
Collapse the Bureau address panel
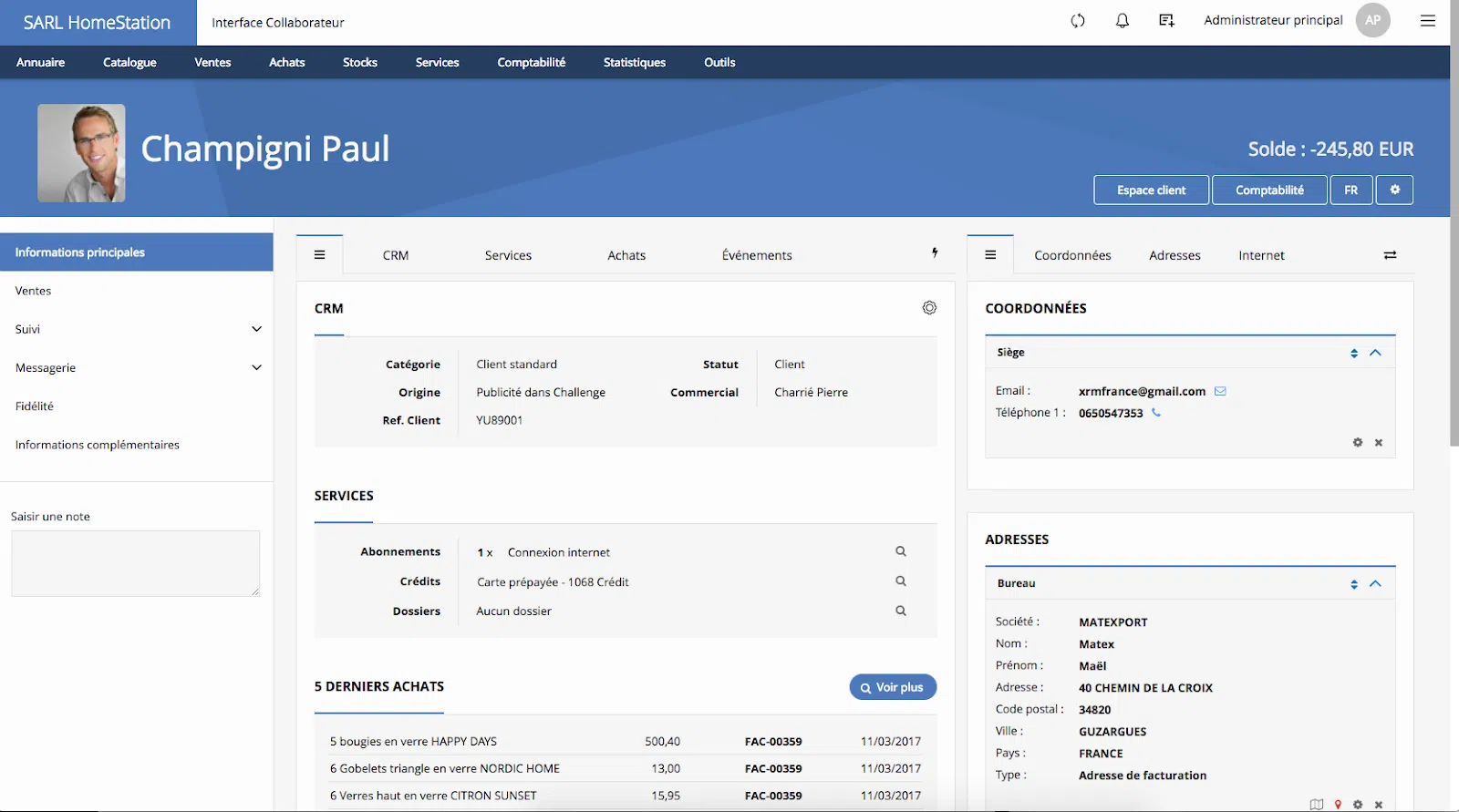click(1376, 583)
